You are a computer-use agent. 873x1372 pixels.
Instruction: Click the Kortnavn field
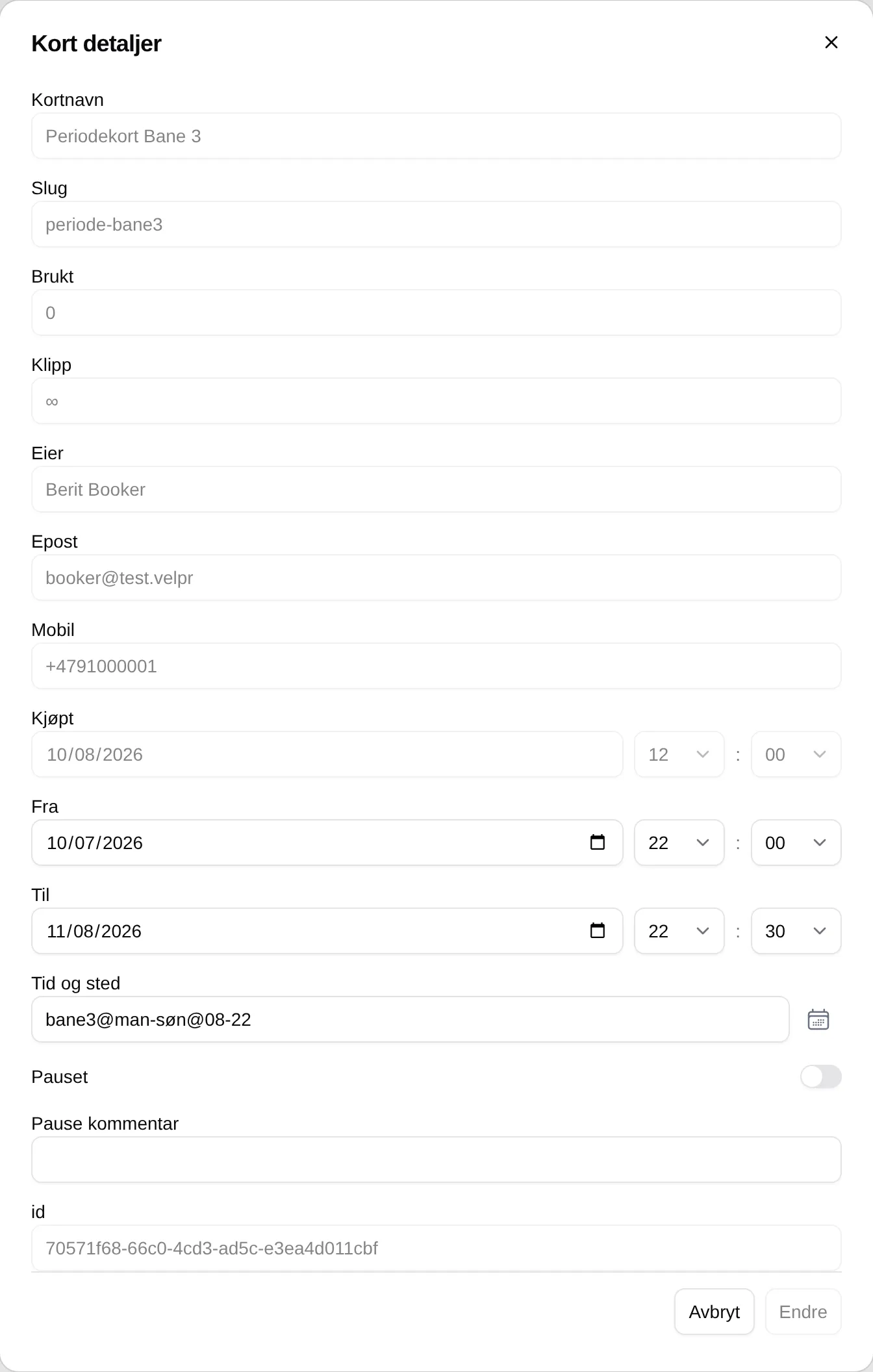(436, 136)
